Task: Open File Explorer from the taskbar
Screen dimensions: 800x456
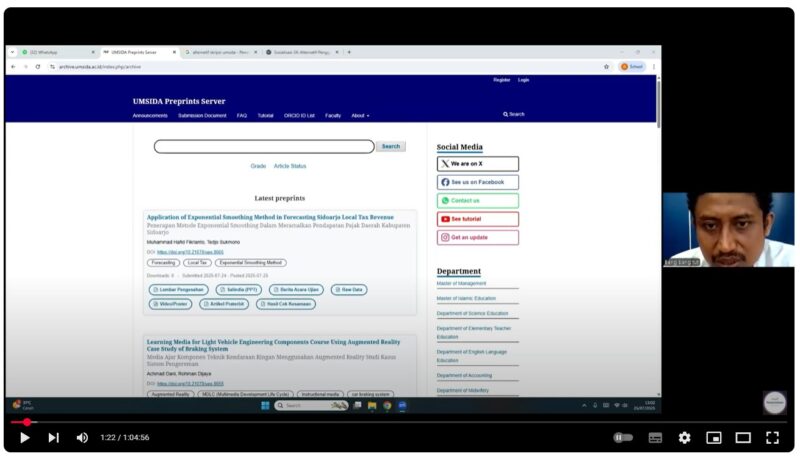Action: point(372,406)
